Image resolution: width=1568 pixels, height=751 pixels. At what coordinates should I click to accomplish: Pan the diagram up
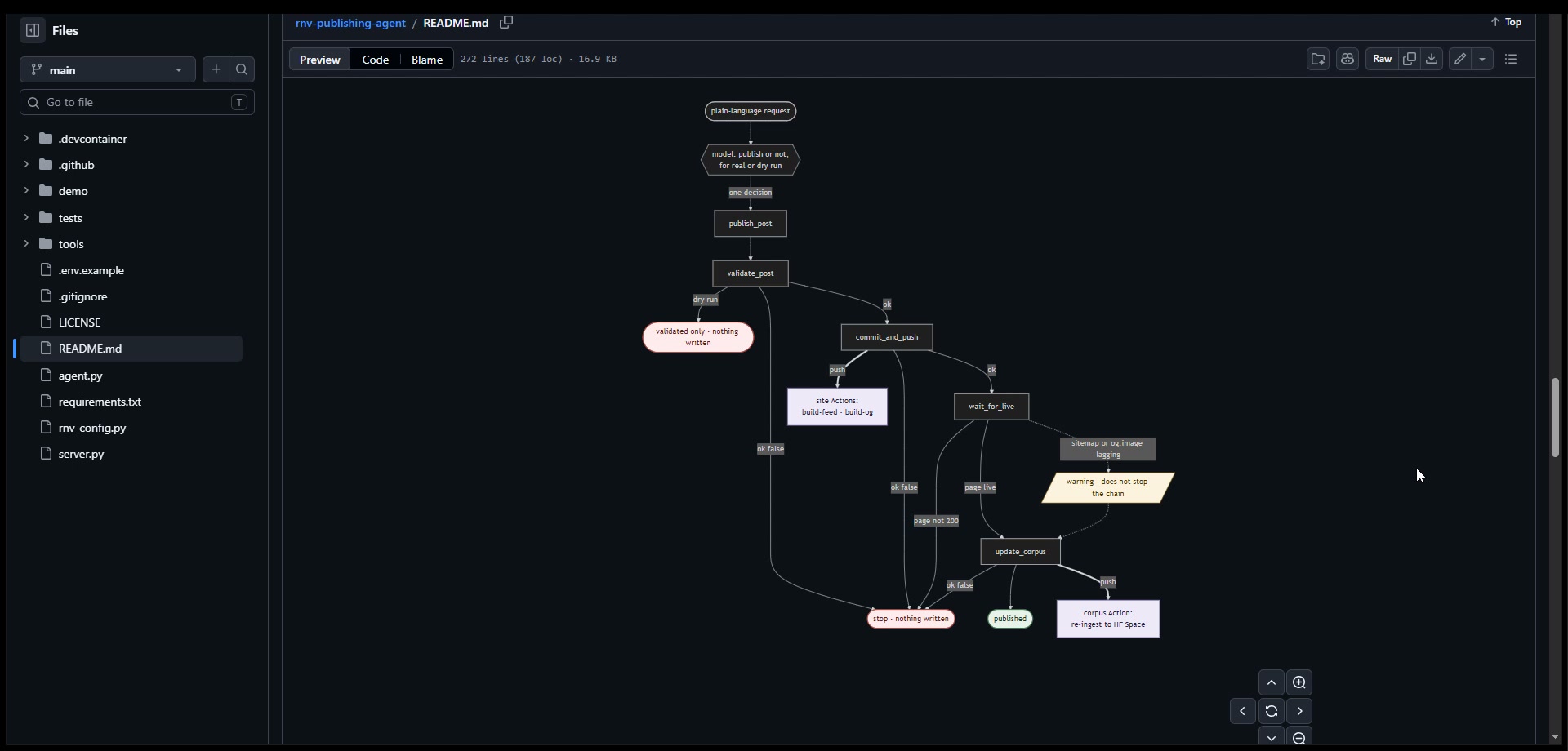1271,682
